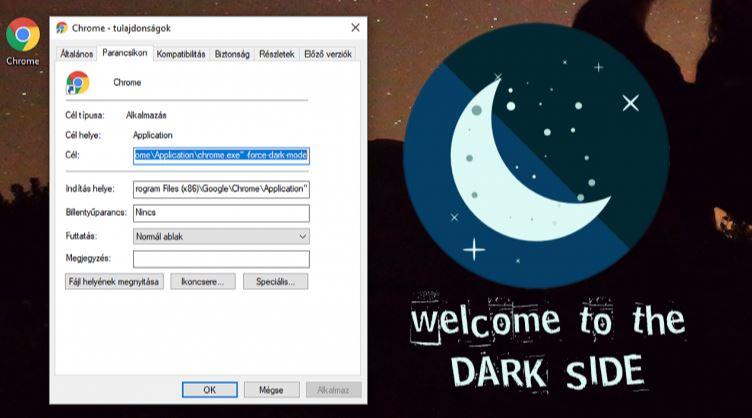
Task: Switch to the Részletek tab
Action: tap(277, 54)
